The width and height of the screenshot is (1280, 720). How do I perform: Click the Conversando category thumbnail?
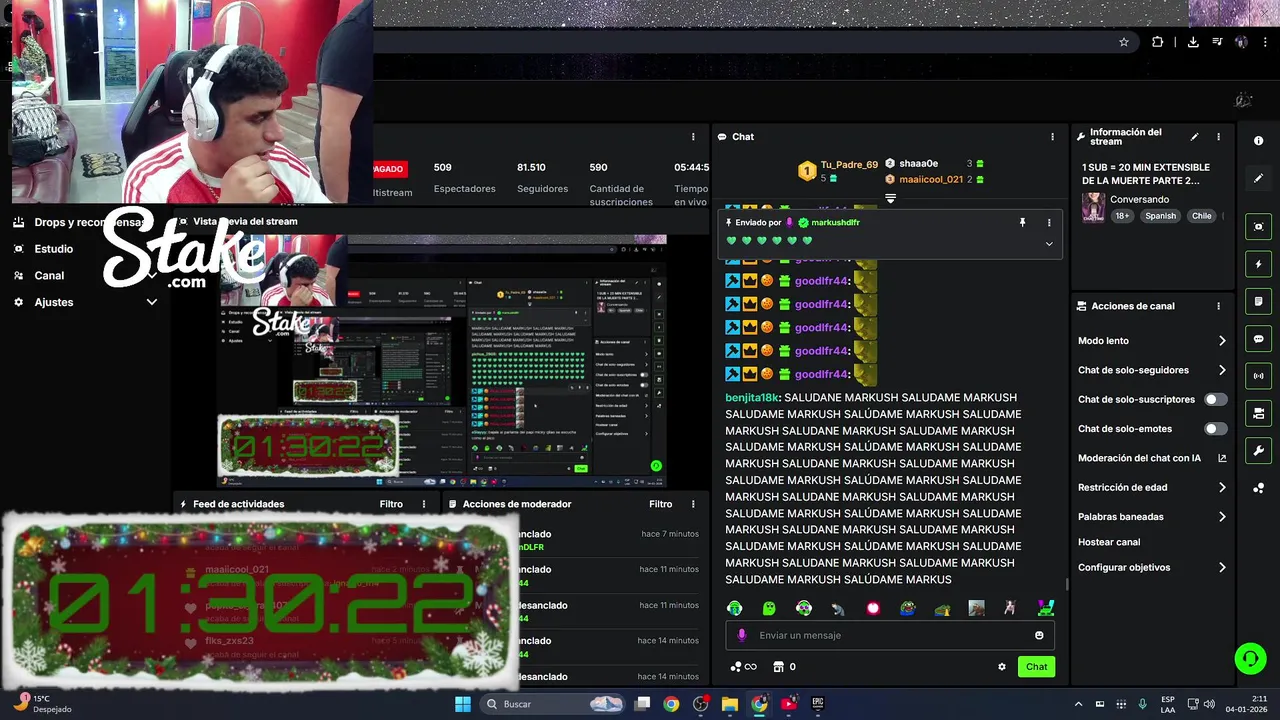[x=1094, y=208]
